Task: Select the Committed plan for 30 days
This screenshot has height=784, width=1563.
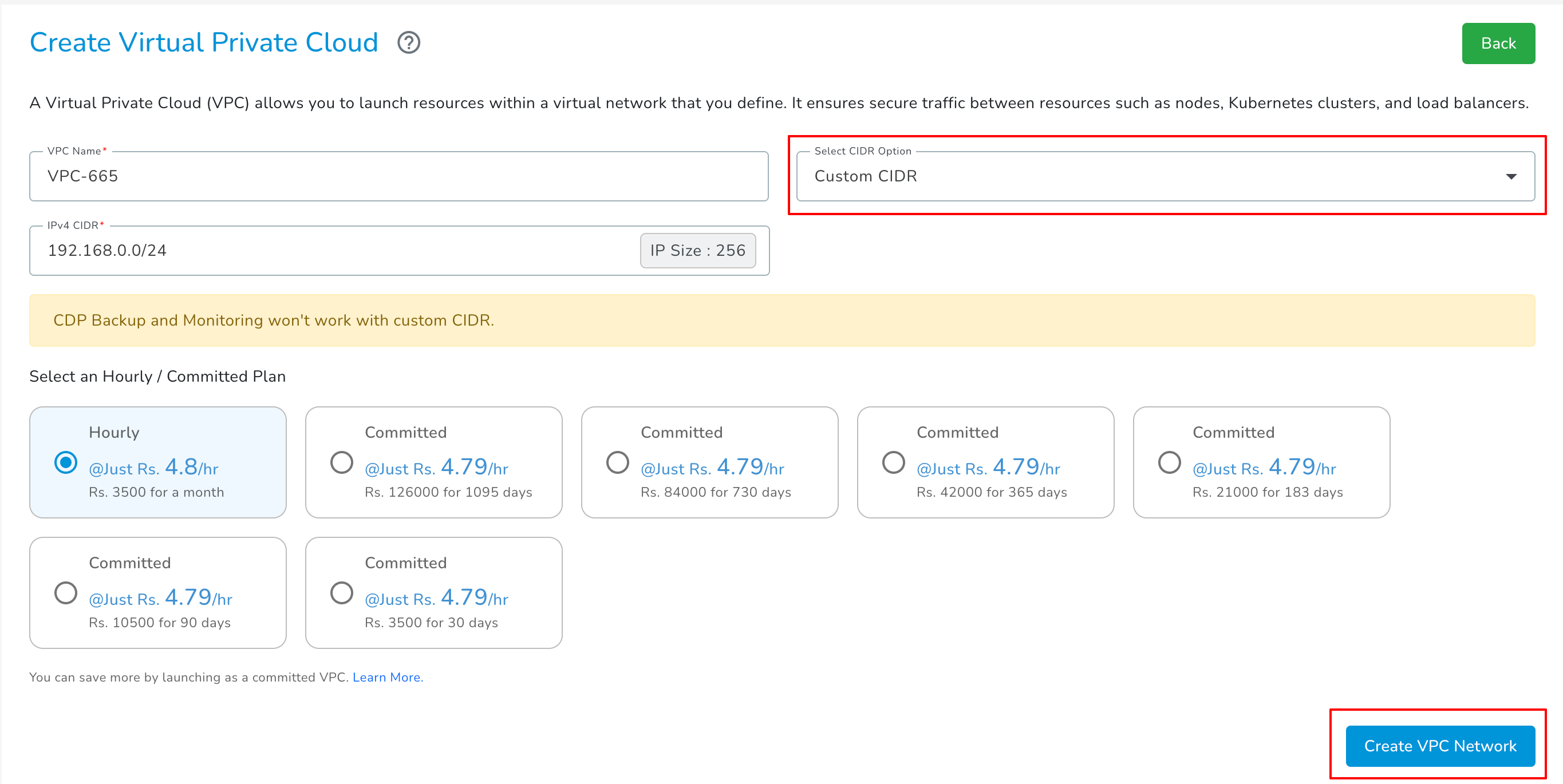Action: [x=342, y=592]
